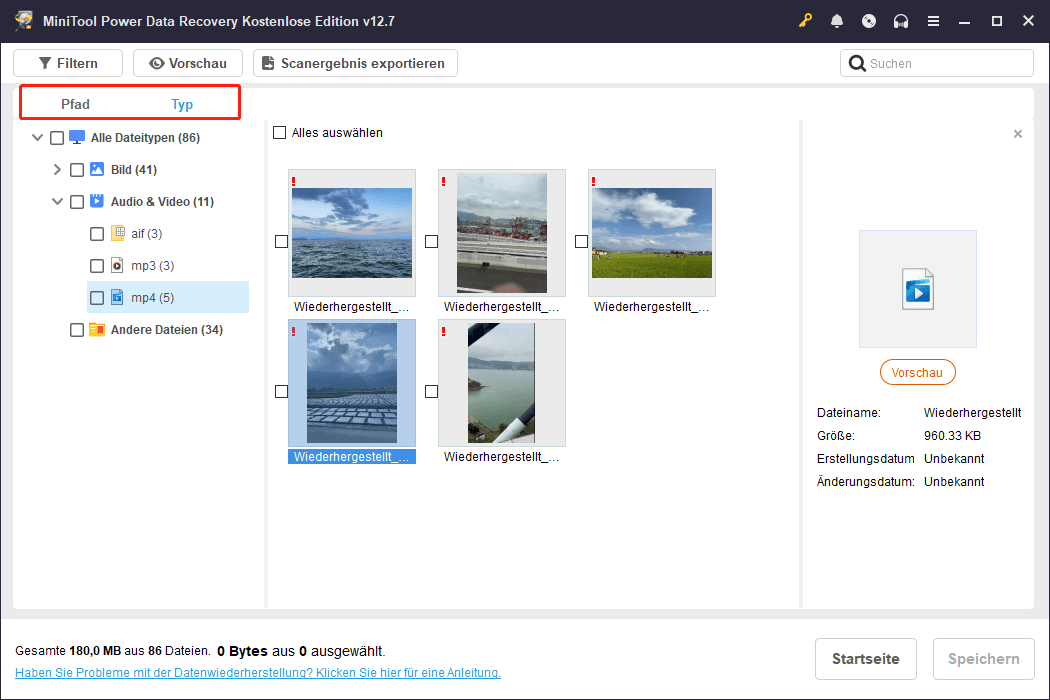
Task: Select the checkbox of the first video thumbnail
Action: coord(281,240)
